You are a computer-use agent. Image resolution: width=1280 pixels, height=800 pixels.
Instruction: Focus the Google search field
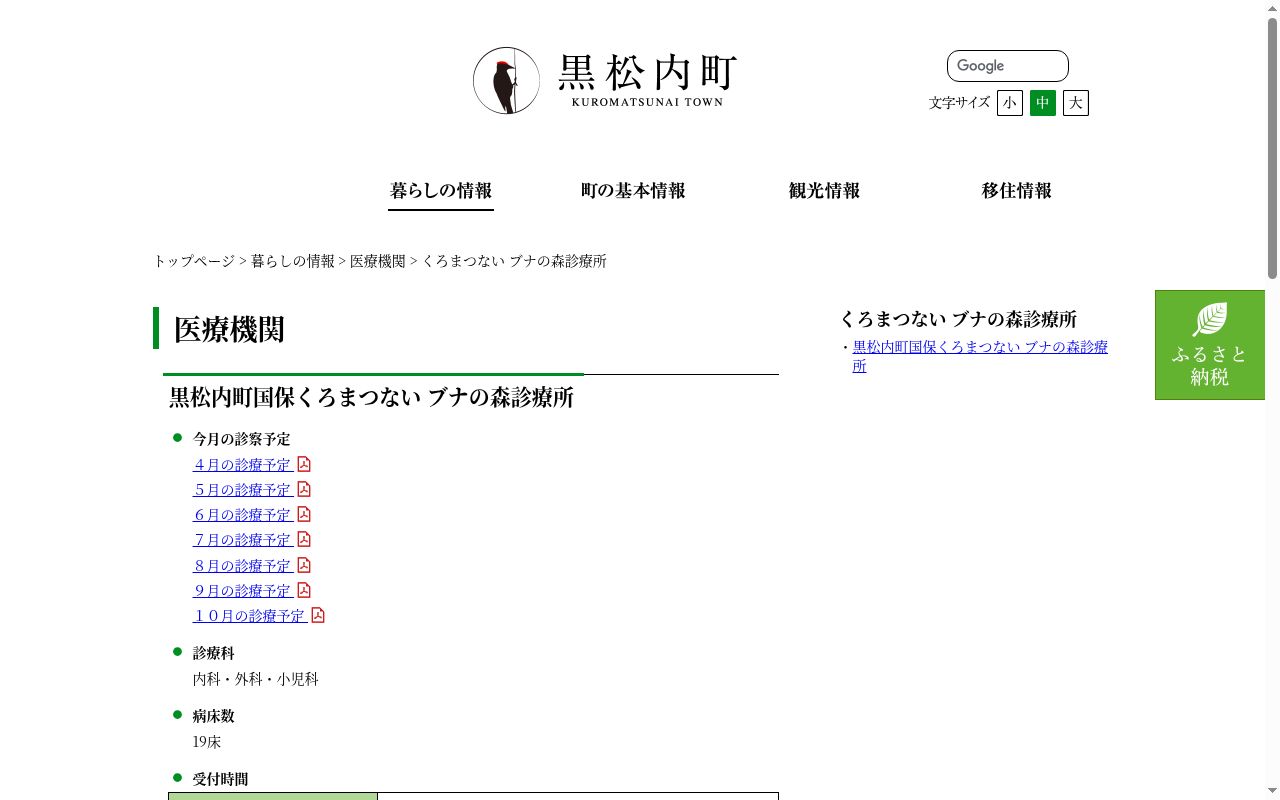(x=1008, y=66)
